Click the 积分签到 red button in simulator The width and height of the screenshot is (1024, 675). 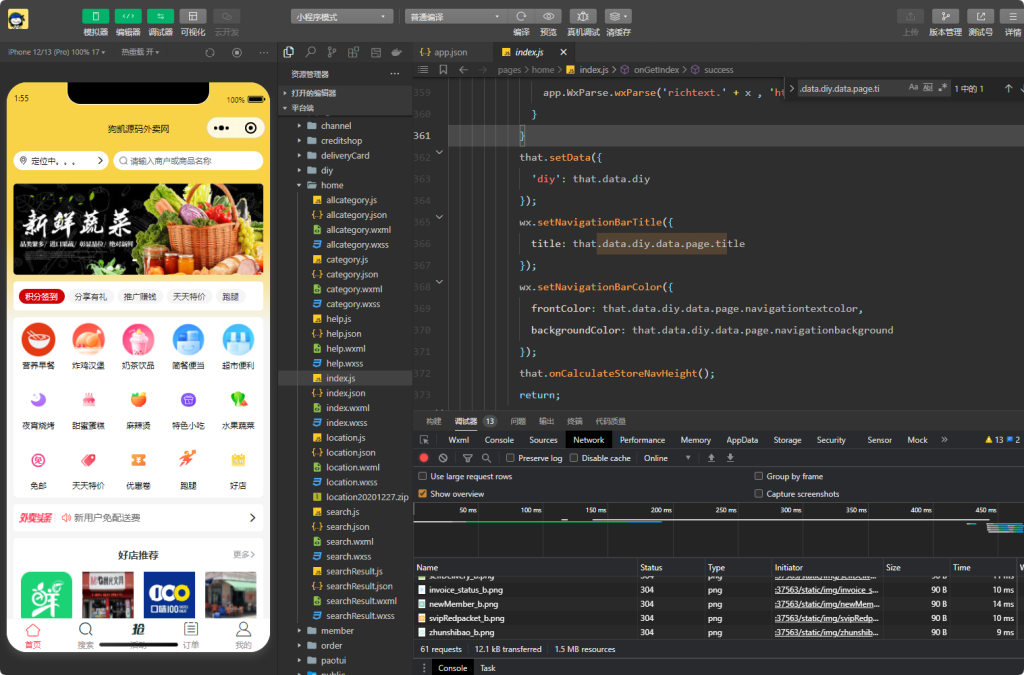click(42, 297)
